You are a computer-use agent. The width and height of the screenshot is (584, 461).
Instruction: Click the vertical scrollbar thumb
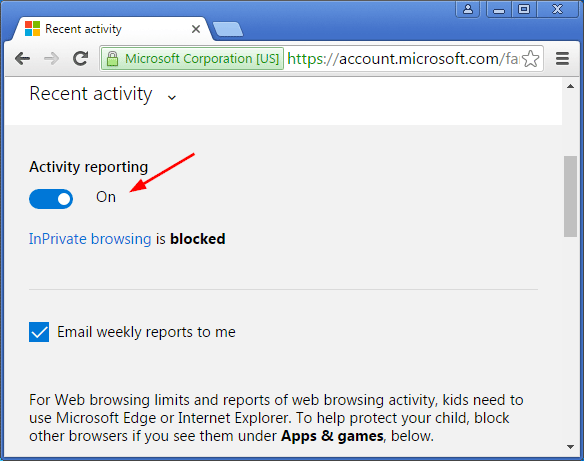point(570,196)
